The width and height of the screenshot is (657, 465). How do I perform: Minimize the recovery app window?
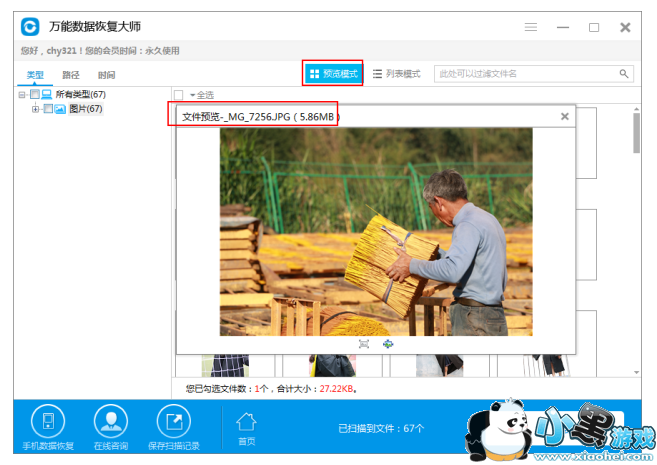[563, 27]
